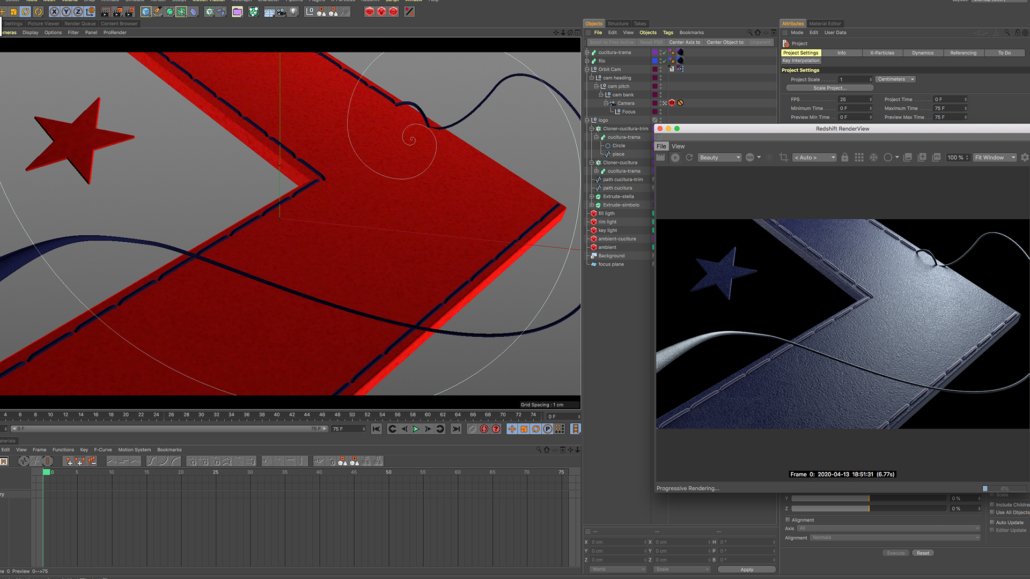The width and height of the screenshot is (1030, 579).
Task: Toggle the Alignment checkbox
Action: (788, 520)
